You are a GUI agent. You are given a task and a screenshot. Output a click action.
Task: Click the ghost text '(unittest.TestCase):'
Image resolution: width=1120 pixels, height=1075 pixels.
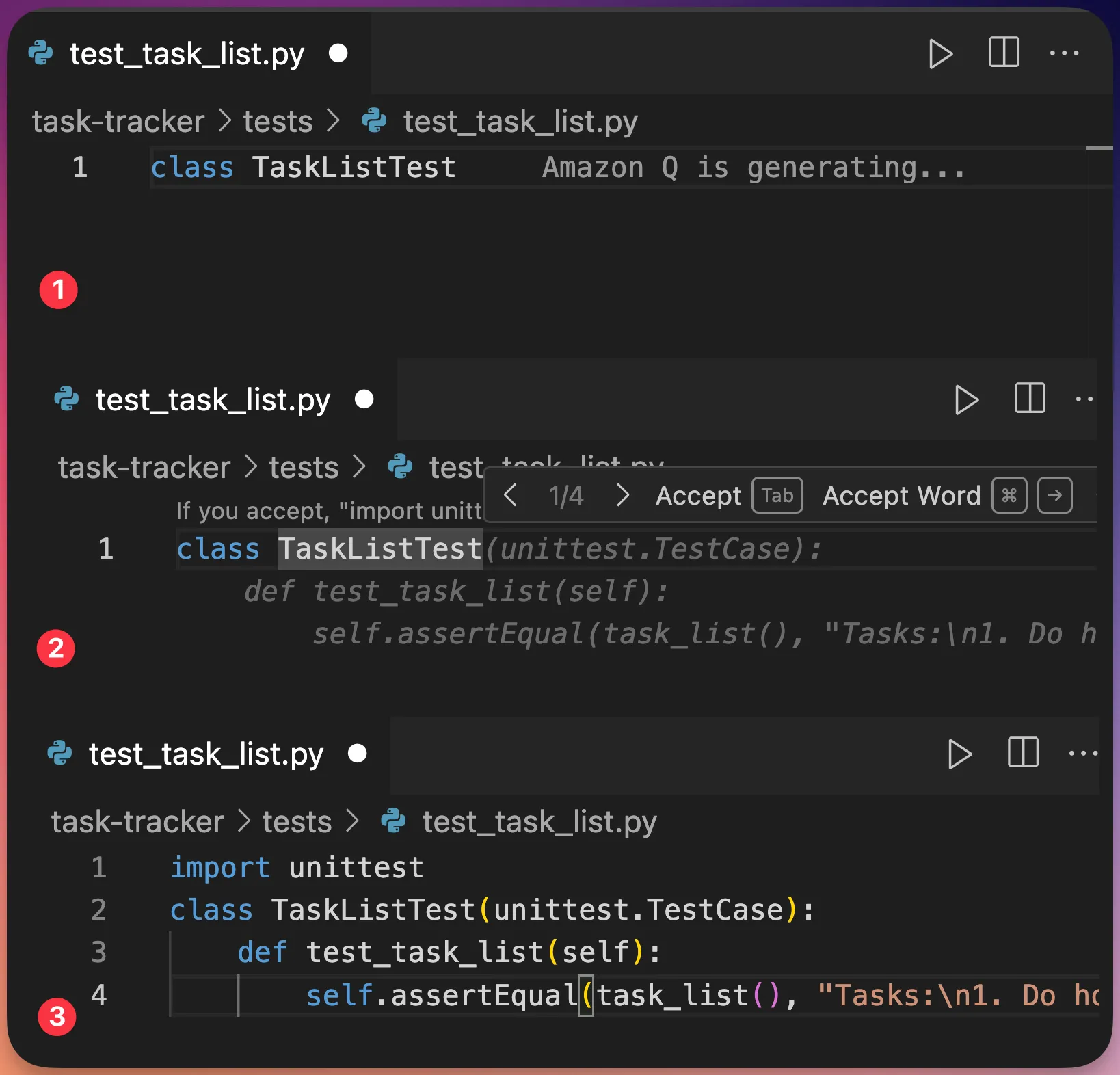pyautogui.click(x=652, y=549)
